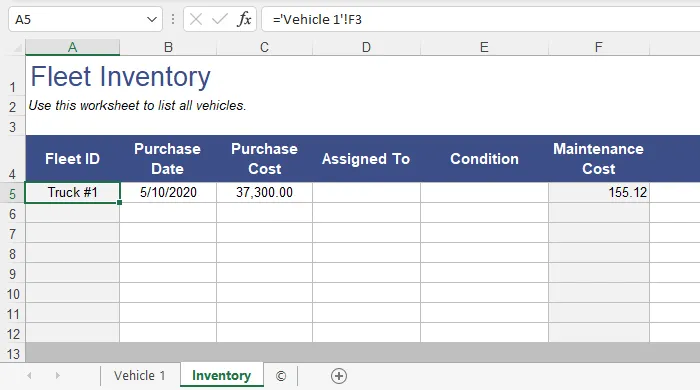Select column D header
This screenshot has height=390, width=700.
(x=366, y=47)
